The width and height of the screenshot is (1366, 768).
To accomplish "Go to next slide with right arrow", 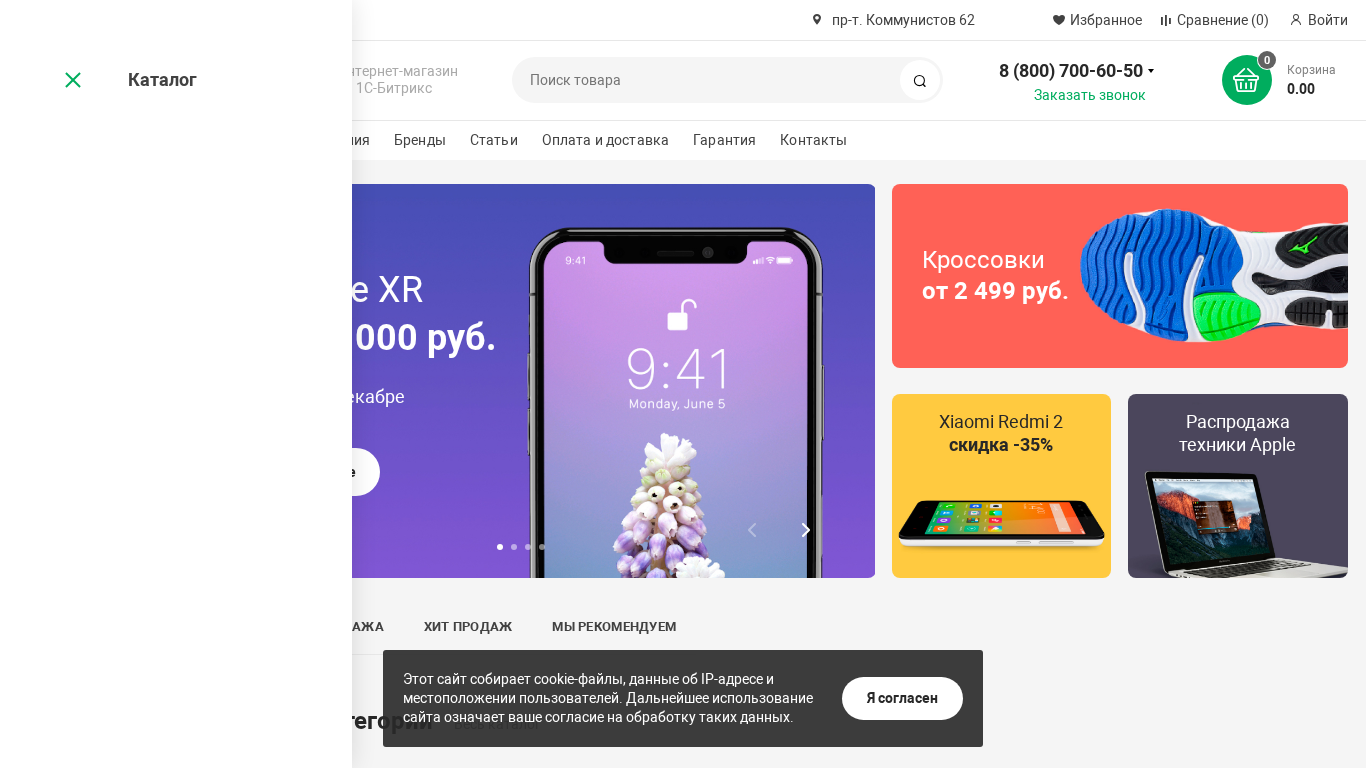I will point(805,530).
